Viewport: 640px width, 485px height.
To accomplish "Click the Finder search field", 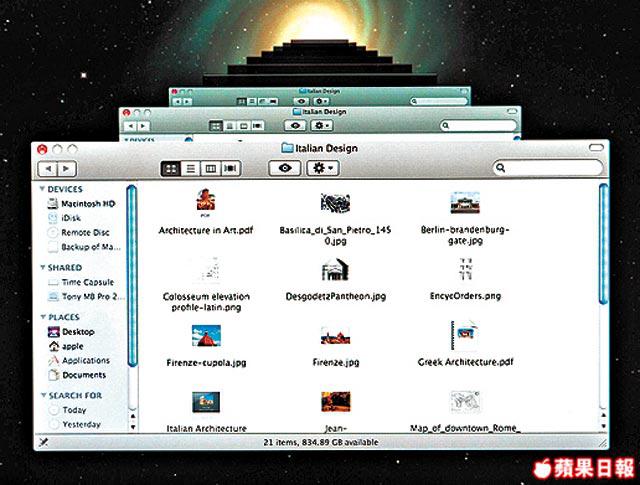I will (x=546, y=168).
